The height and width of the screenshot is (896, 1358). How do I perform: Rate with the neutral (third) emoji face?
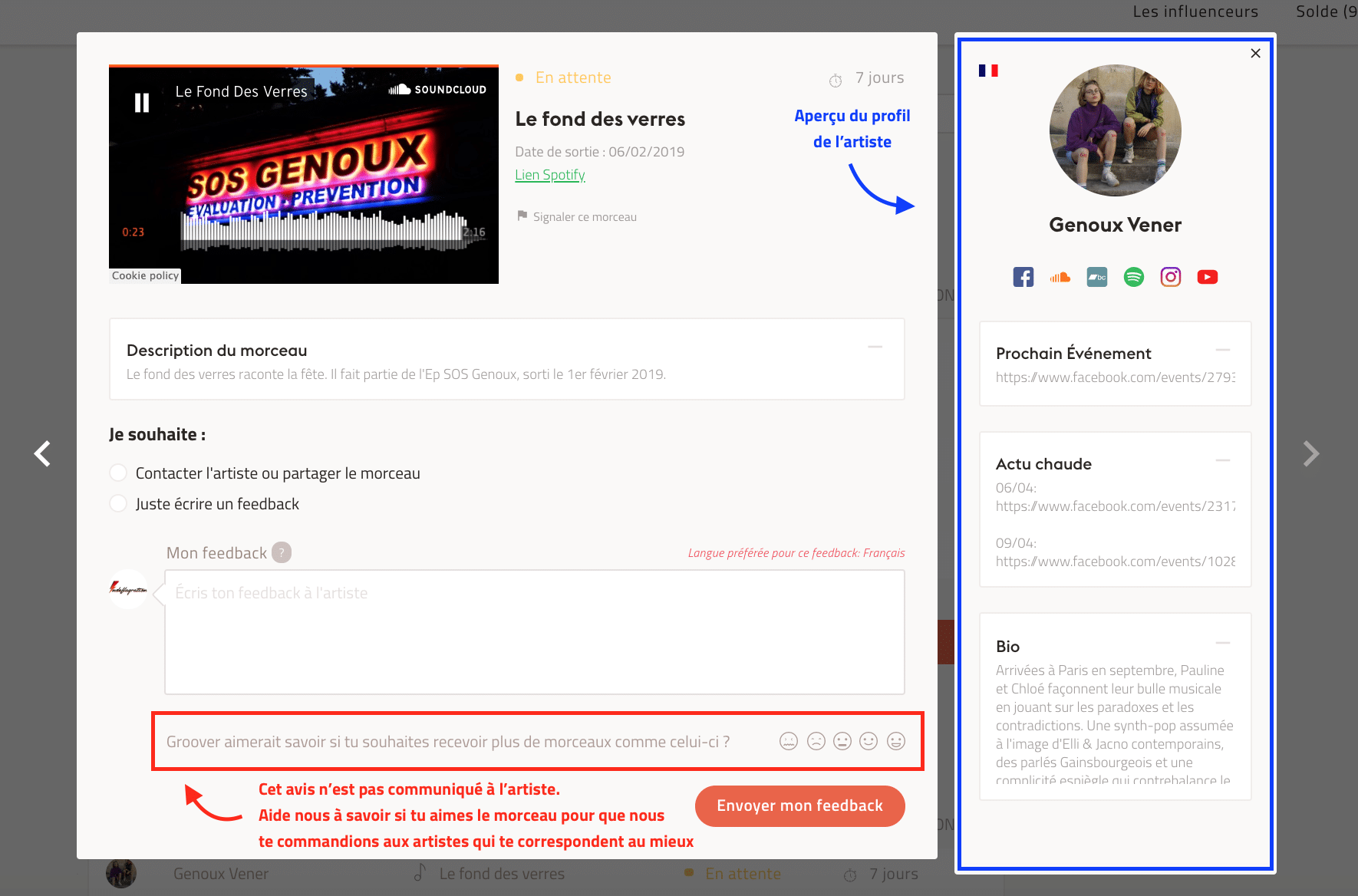pos(842,741)
